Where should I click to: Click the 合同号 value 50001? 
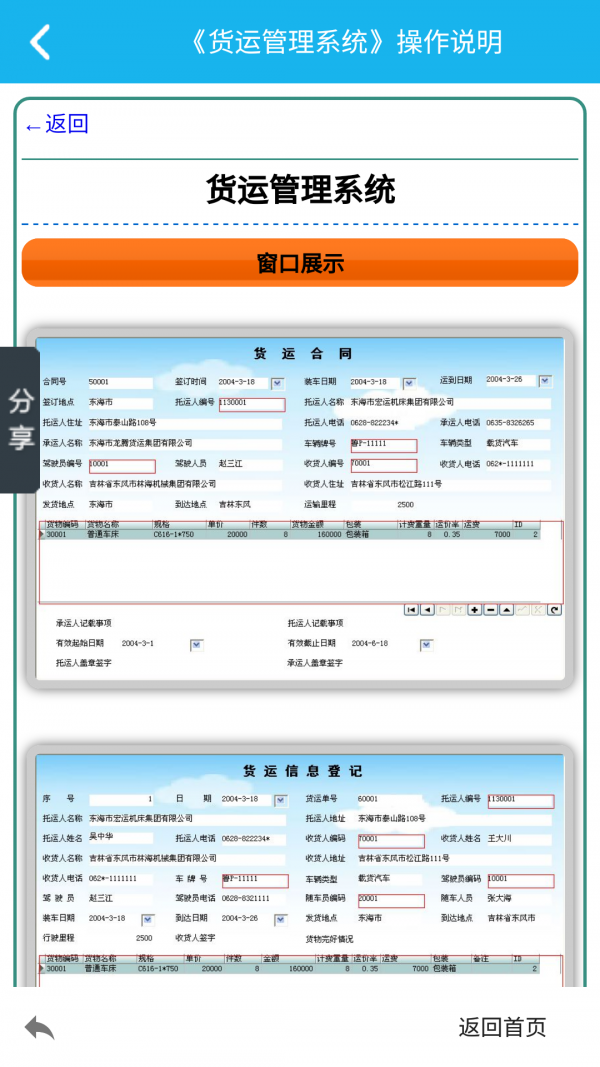(99, 382)
